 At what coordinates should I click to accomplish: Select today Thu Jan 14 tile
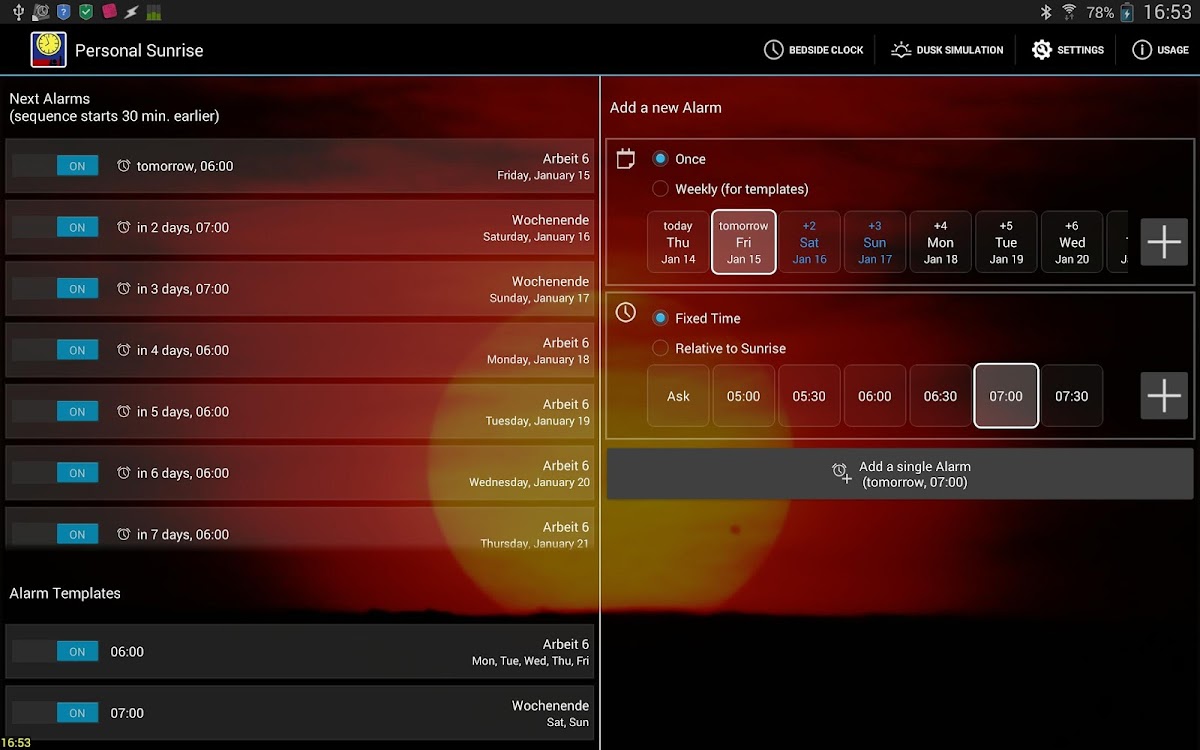coord(678,242)
